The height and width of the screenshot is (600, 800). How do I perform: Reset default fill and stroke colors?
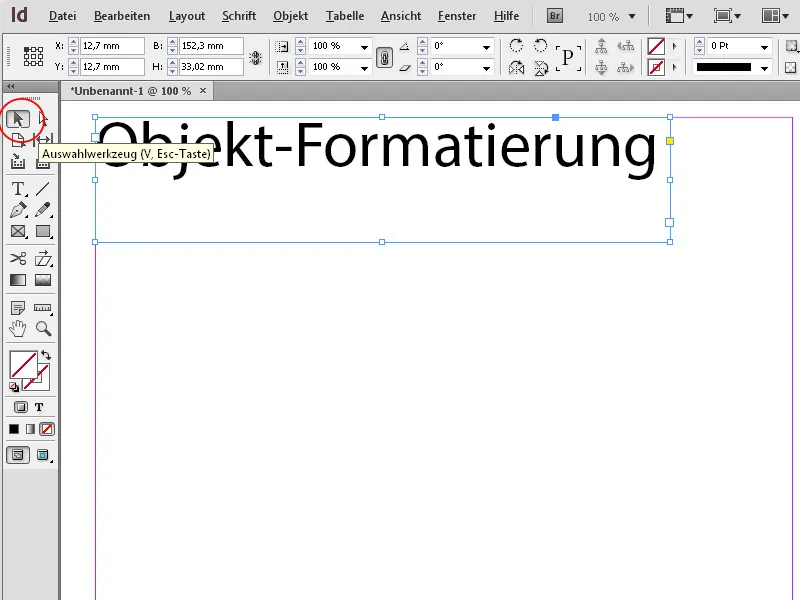point(14,387)
